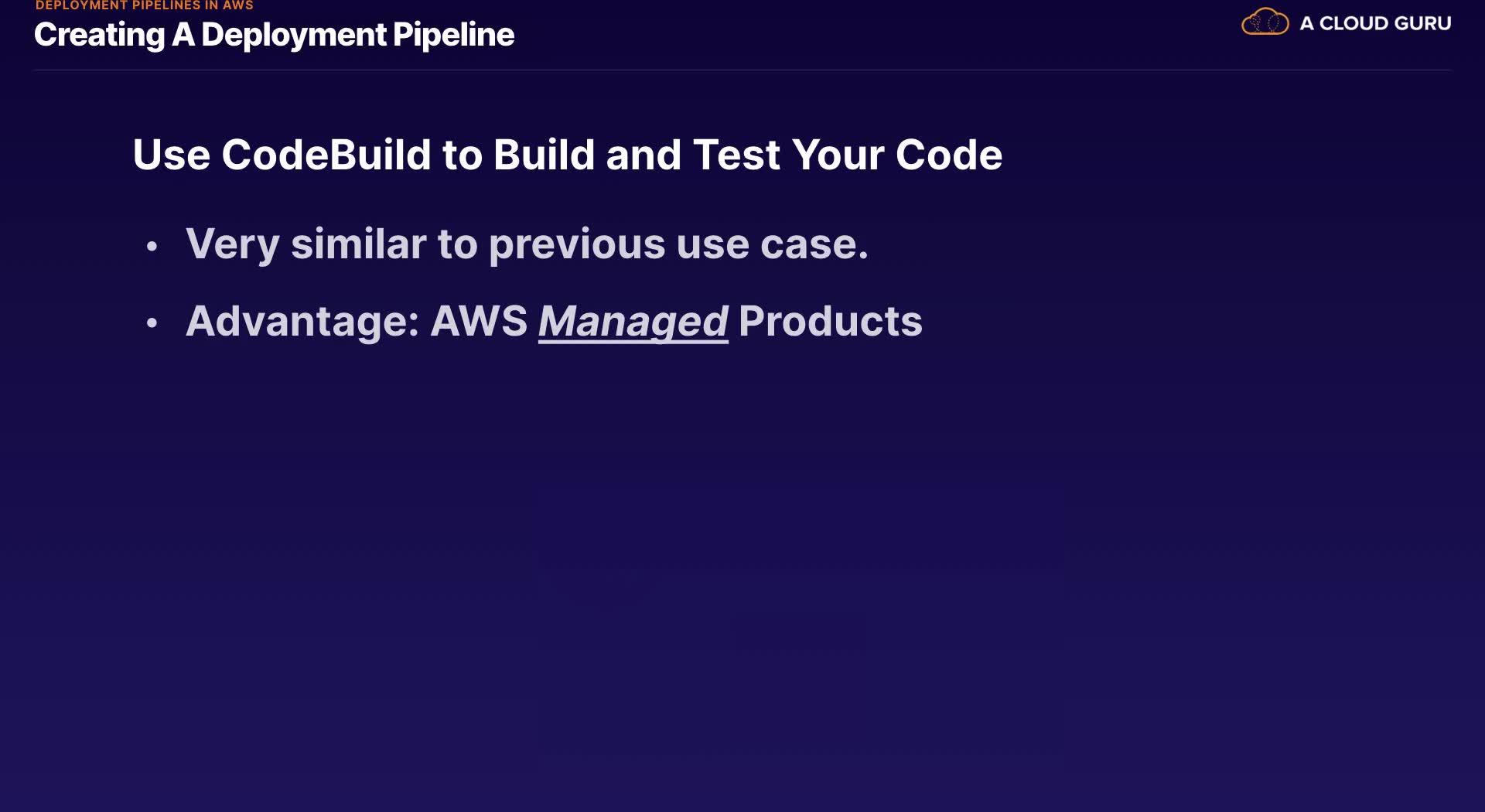Click the word "similar" in the first bullet

[x=358, y=244]
